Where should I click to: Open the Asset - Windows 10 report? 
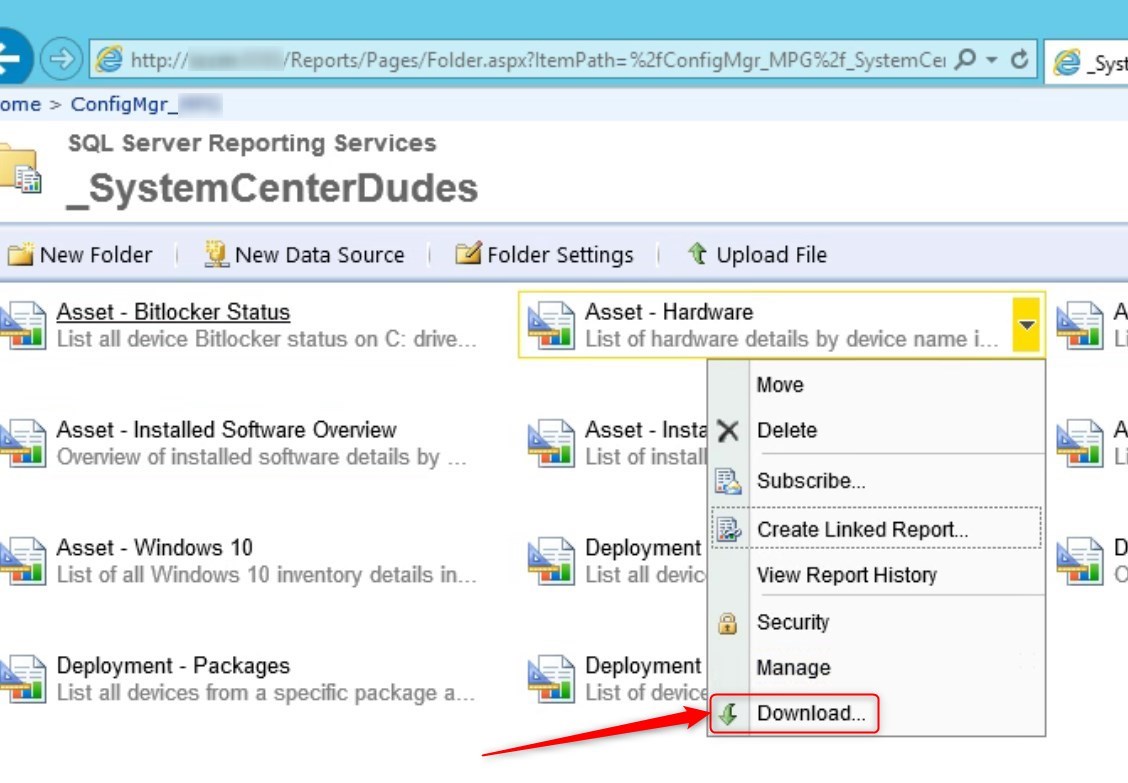tap(155, 548)
